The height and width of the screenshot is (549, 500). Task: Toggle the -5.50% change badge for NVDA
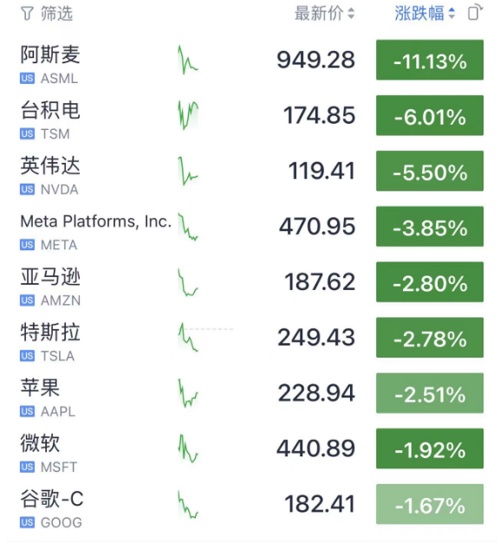430,171
